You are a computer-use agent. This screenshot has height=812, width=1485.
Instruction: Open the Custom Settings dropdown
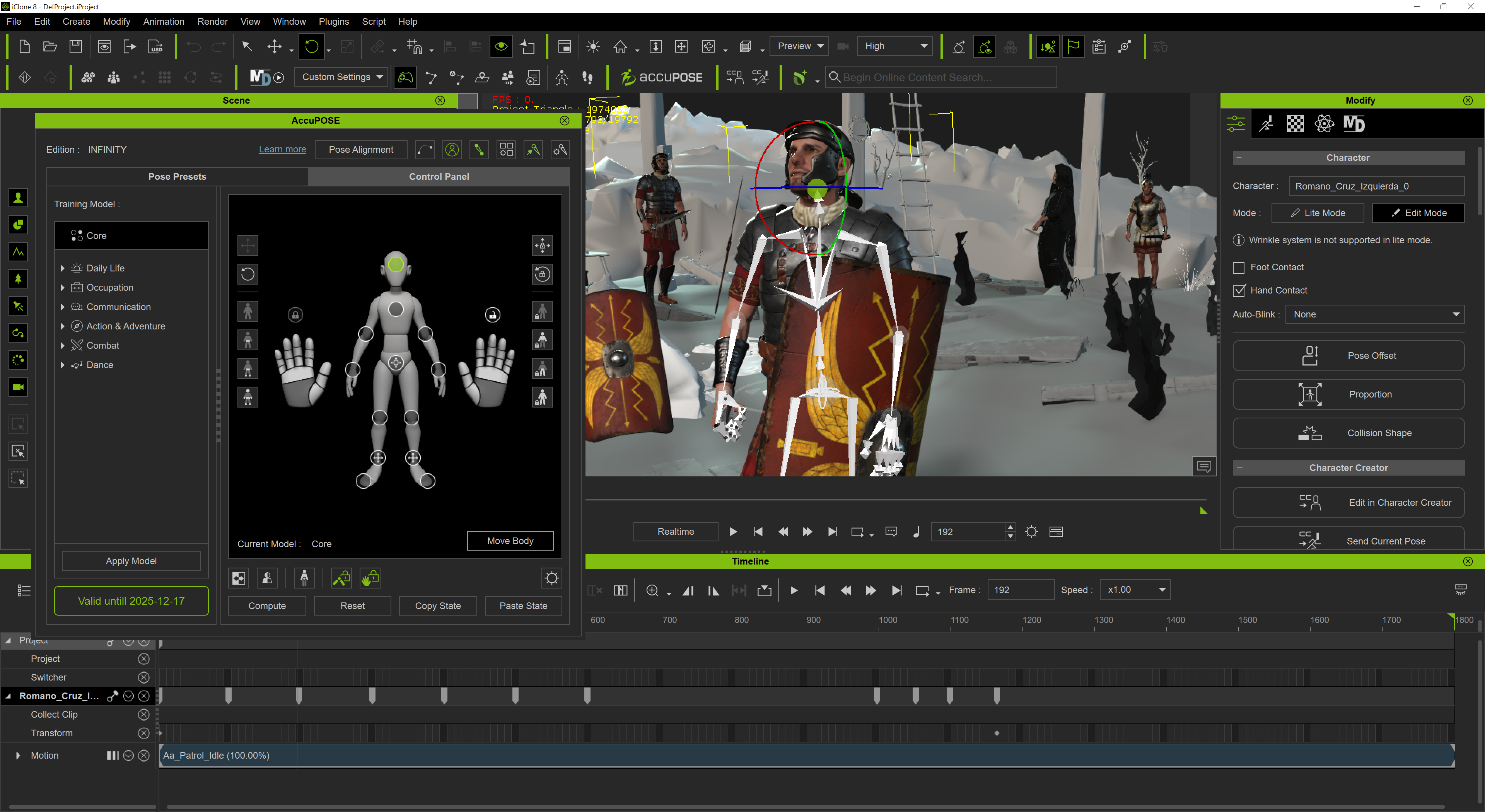tap(342, 77)
